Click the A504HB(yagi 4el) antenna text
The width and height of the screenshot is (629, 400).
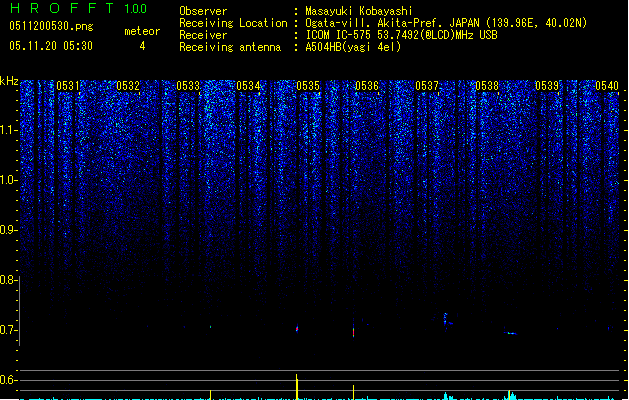click(353, 47)
